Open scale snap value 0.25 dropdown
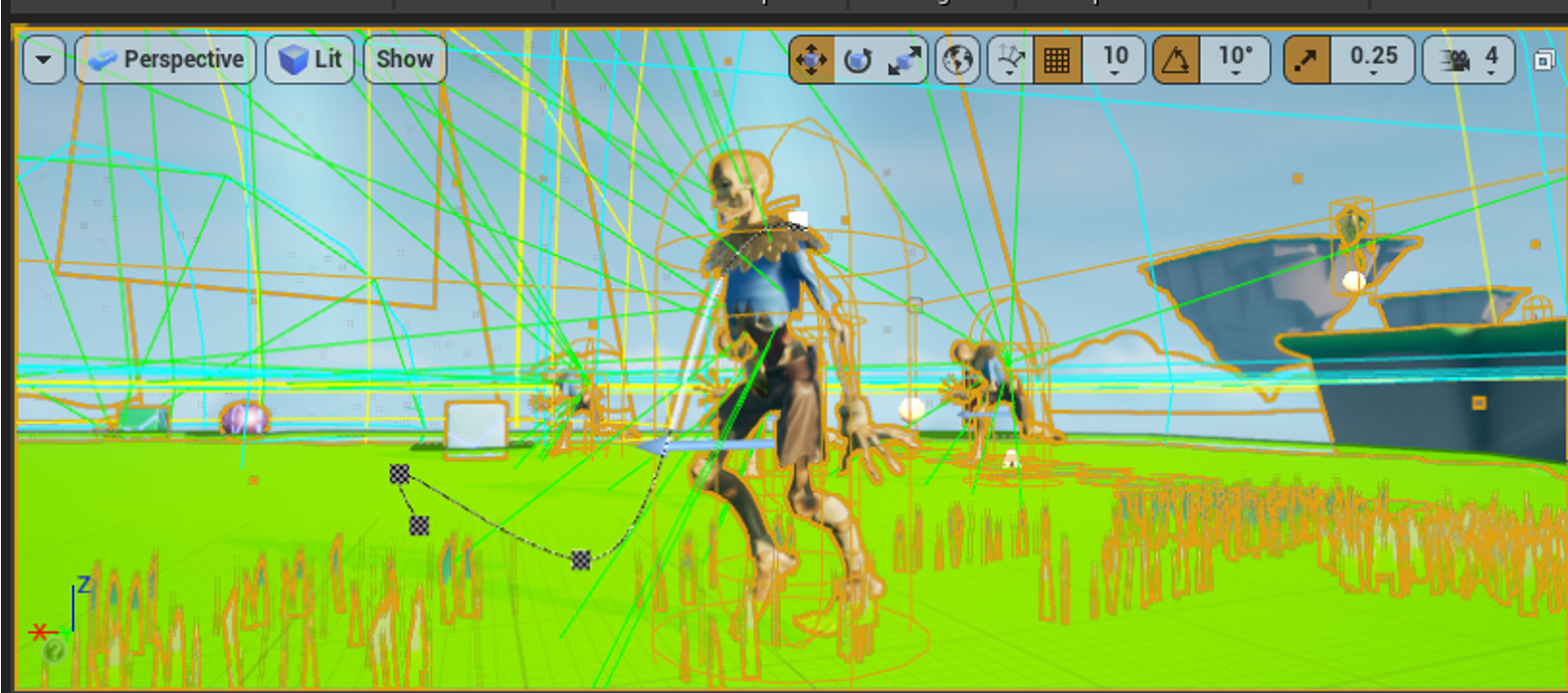This screenshot has height=693, width=1568. 1373,60
